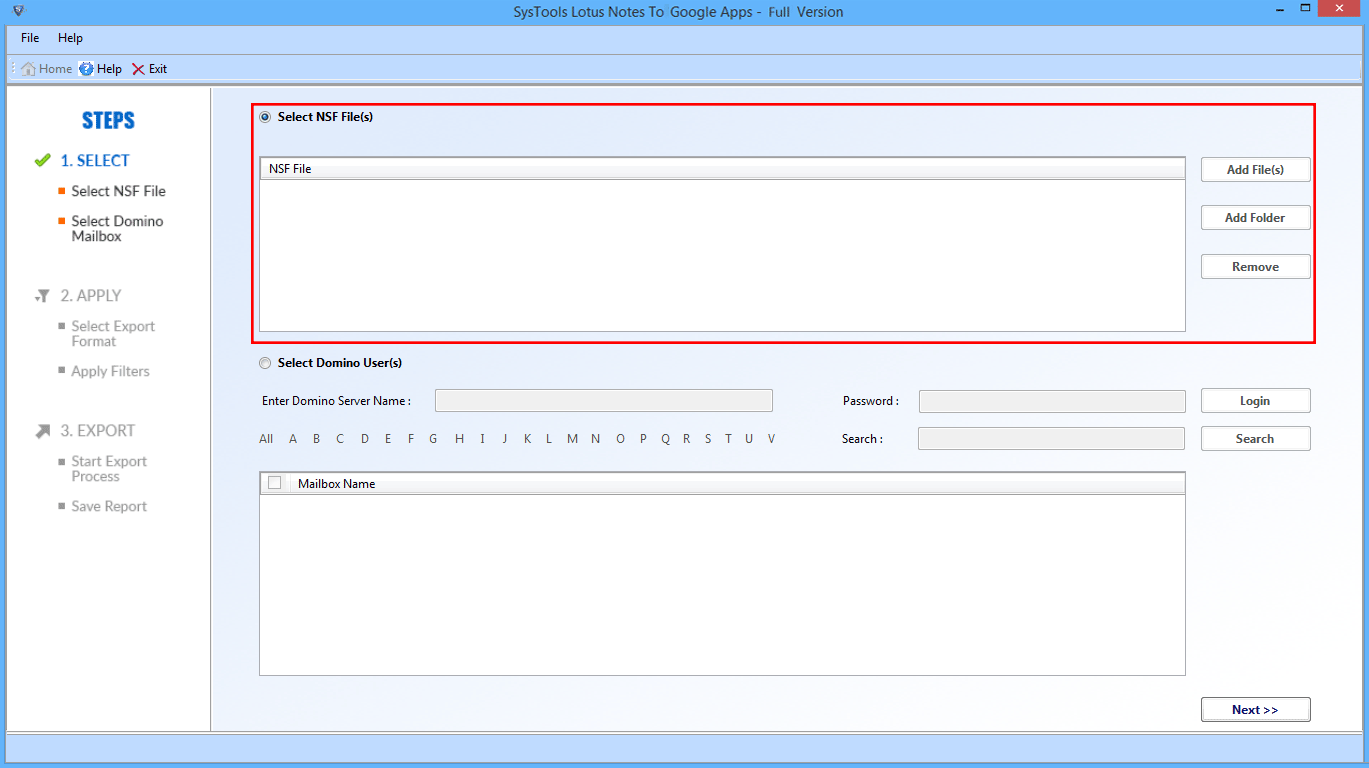1369x768 pixels.
Task: Filter mailboxes by letter V
Action: 771,439
